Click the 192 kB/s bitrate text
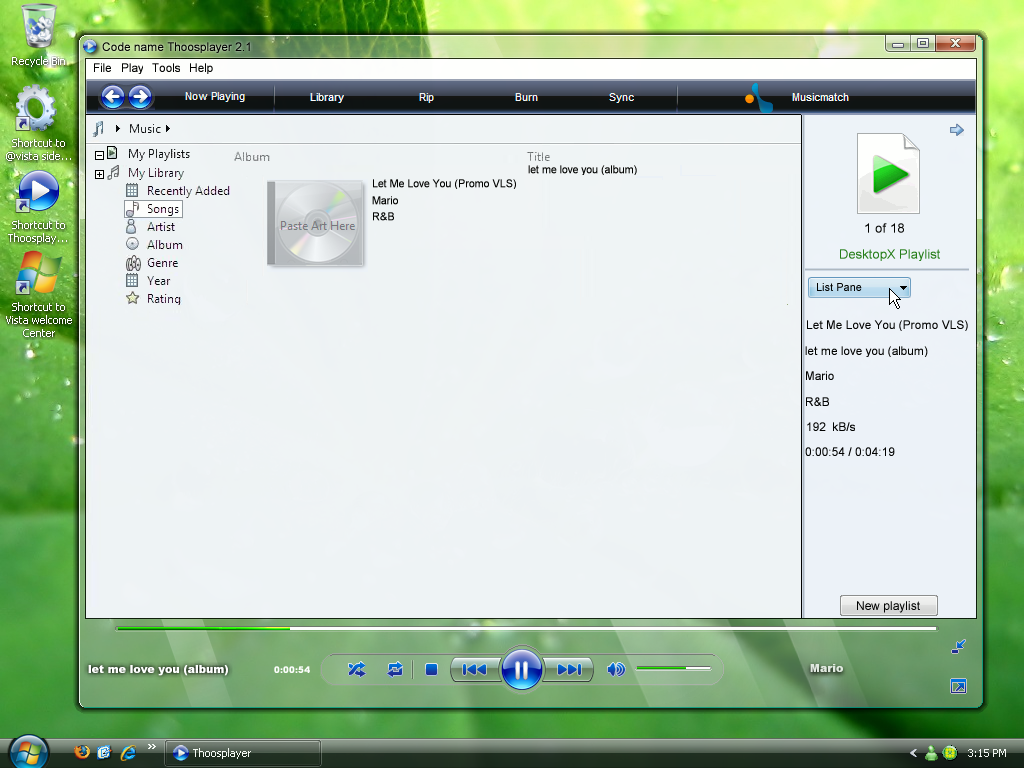The width and height of the screenshot is (1024, 768). [x=831, y=427]
